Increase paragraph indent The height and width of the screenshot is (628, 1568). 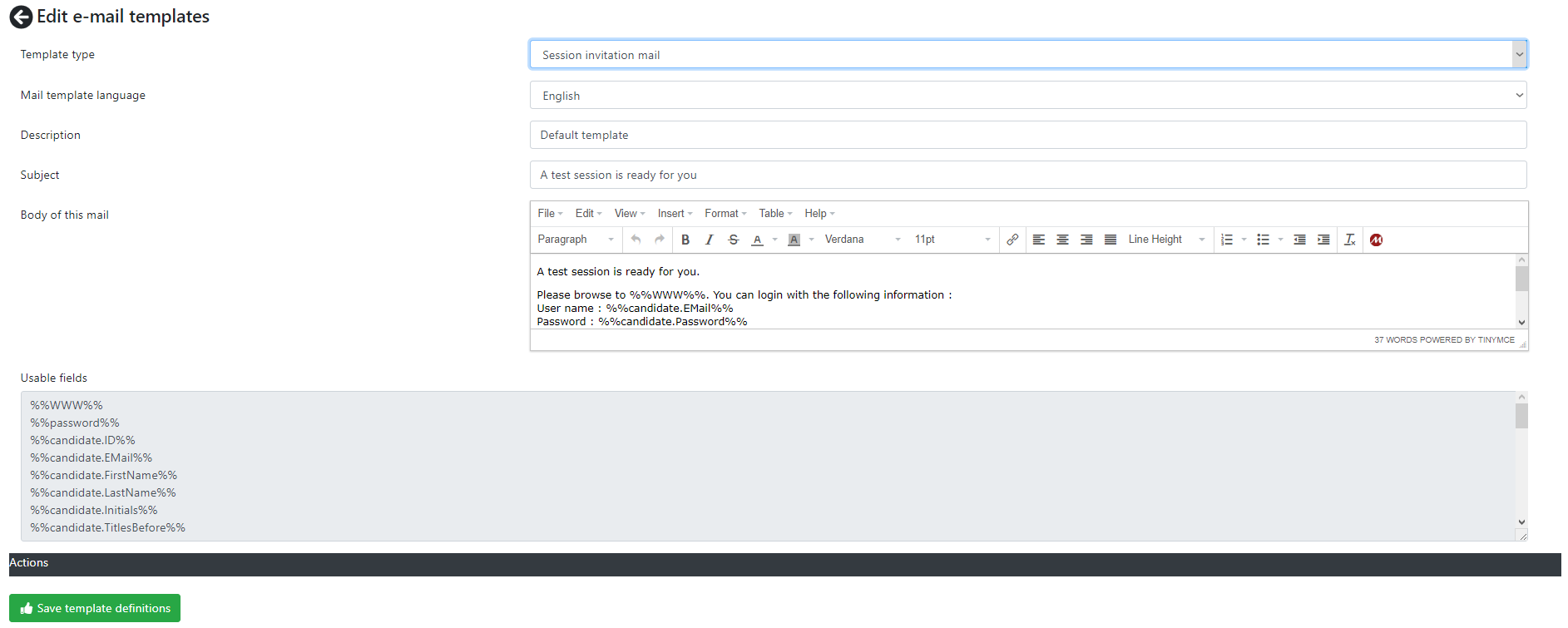pos(1323,240)
